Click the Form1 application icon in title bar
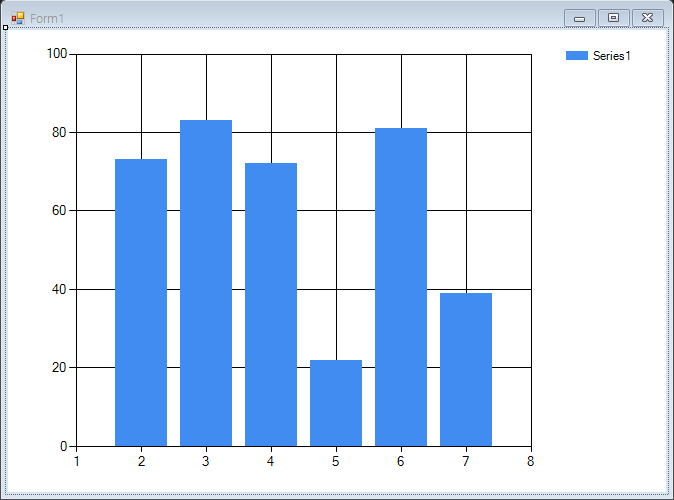Image resolution: width=674 pixels, height=500 pixels. (x=18, y=18)
